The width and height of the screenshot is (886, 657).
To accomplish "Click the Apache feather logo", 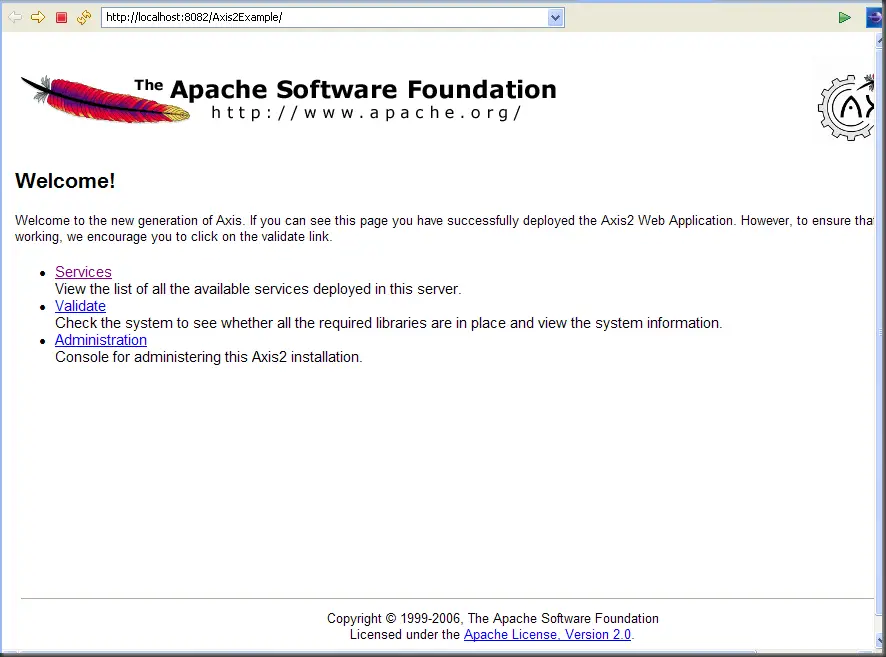I will tap(105, 99).
